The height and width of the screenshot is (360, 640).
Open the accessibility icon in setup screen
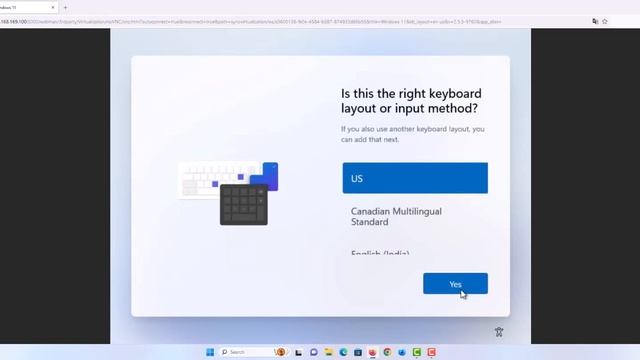pos(499,332)
